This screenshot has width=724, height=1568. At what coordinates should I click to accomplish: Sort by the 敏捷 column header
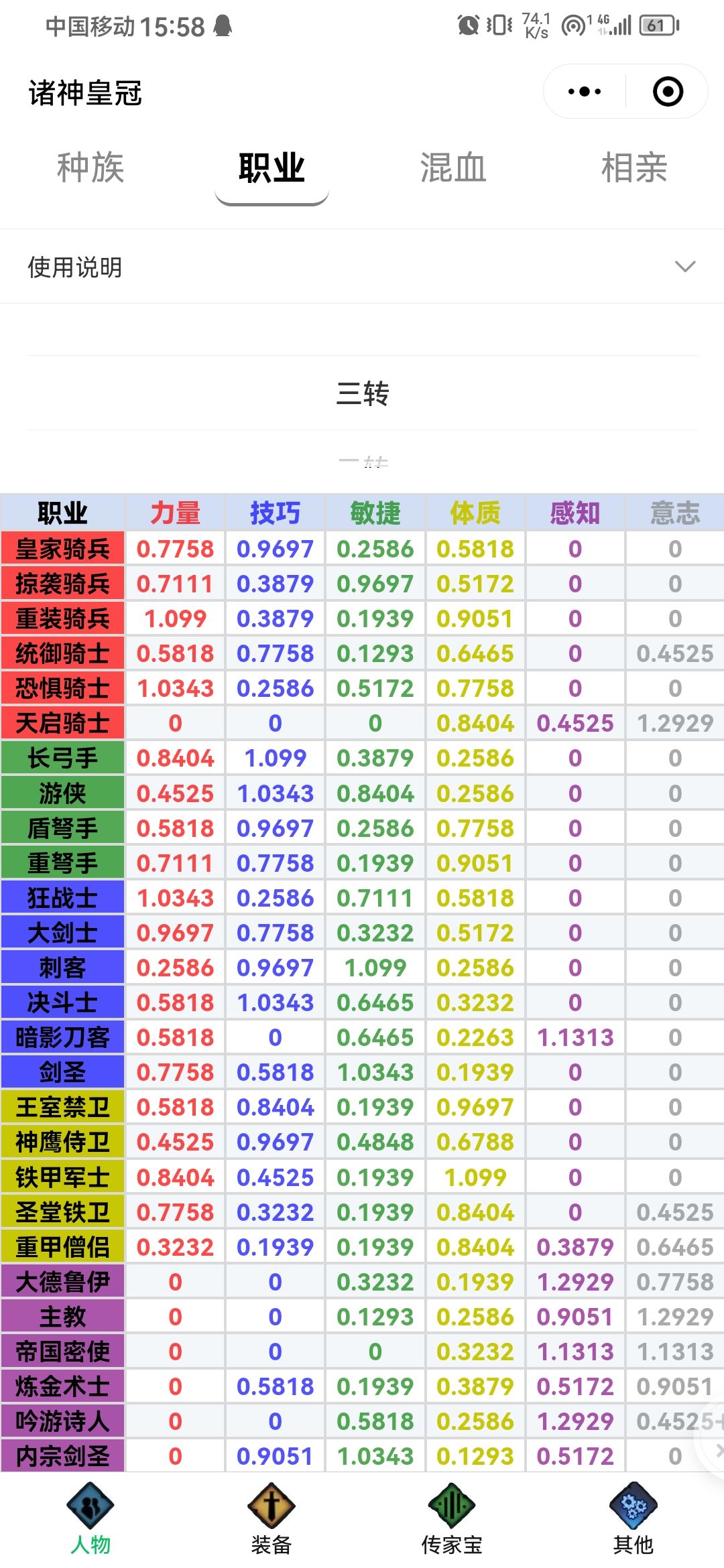375,513
